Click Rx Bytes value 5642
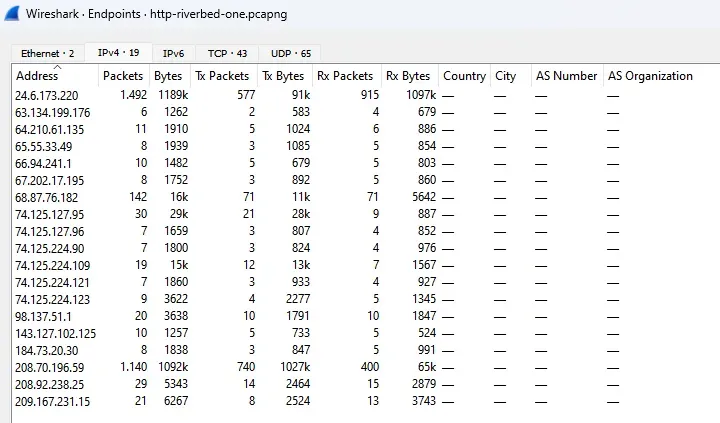 (424, 197)
